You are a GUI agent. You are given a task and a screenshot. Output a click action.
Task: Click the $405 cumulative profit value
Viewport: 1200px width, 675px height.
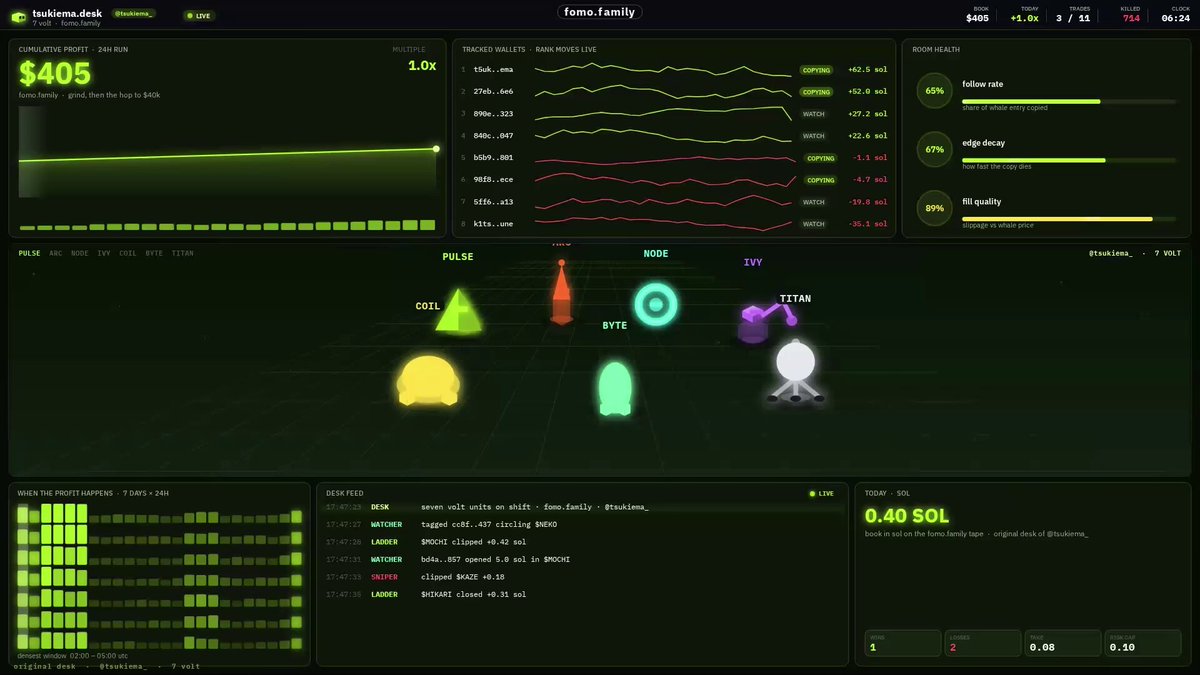click(55, 73)
